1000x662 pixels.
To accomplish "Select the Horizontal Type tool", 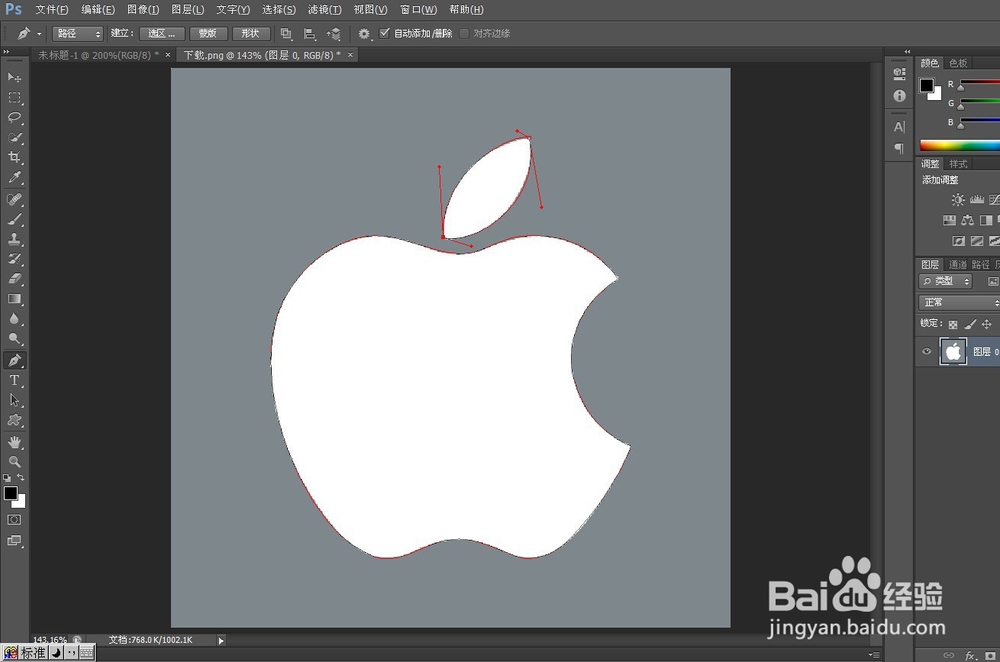I will click(x=14, y=381).
